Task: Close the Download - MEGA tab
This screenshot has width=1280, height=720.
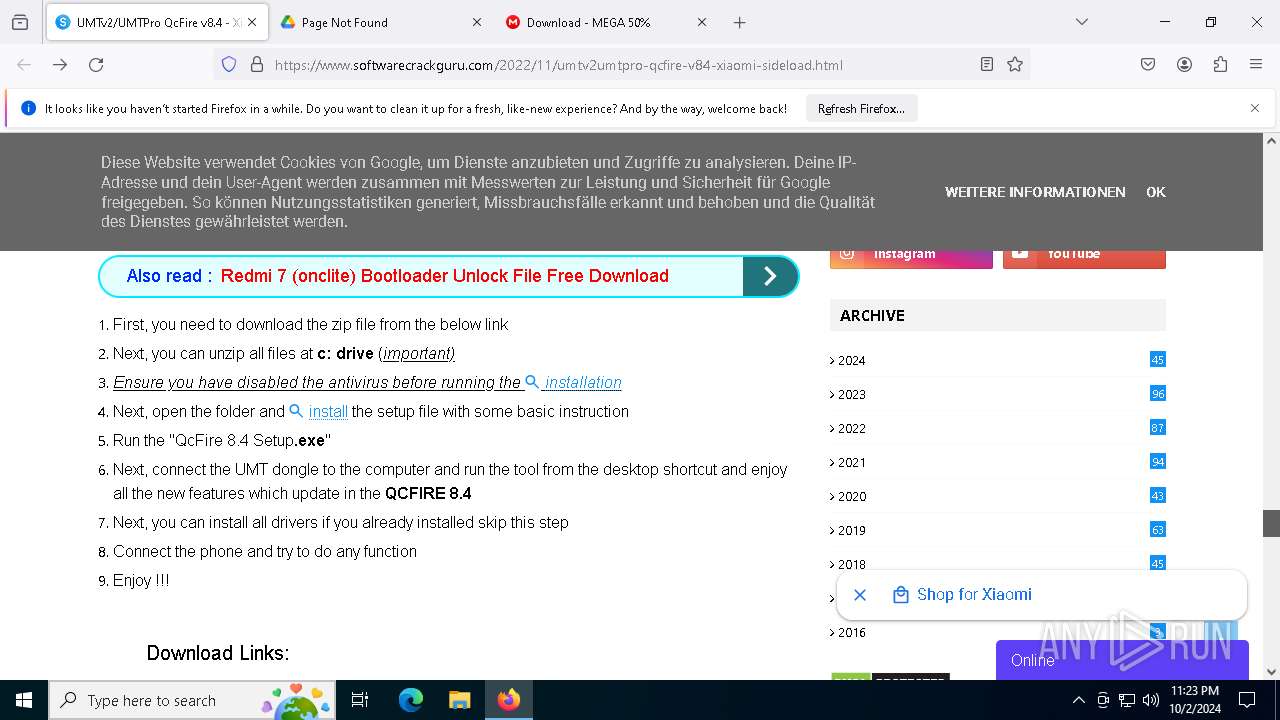Action: 702,22
